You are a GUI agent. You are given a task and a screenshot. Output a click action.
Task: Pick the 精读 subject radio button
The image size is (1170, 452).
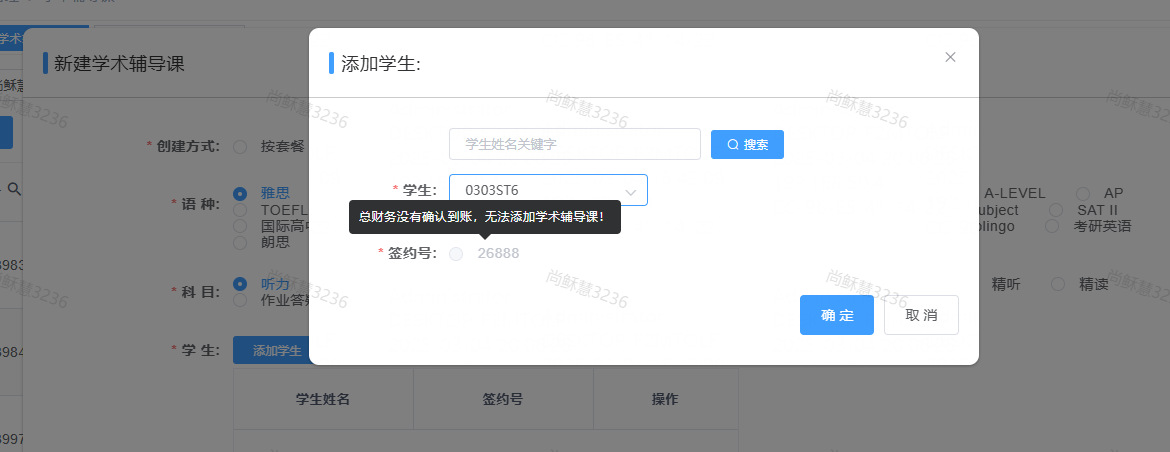1058,284
